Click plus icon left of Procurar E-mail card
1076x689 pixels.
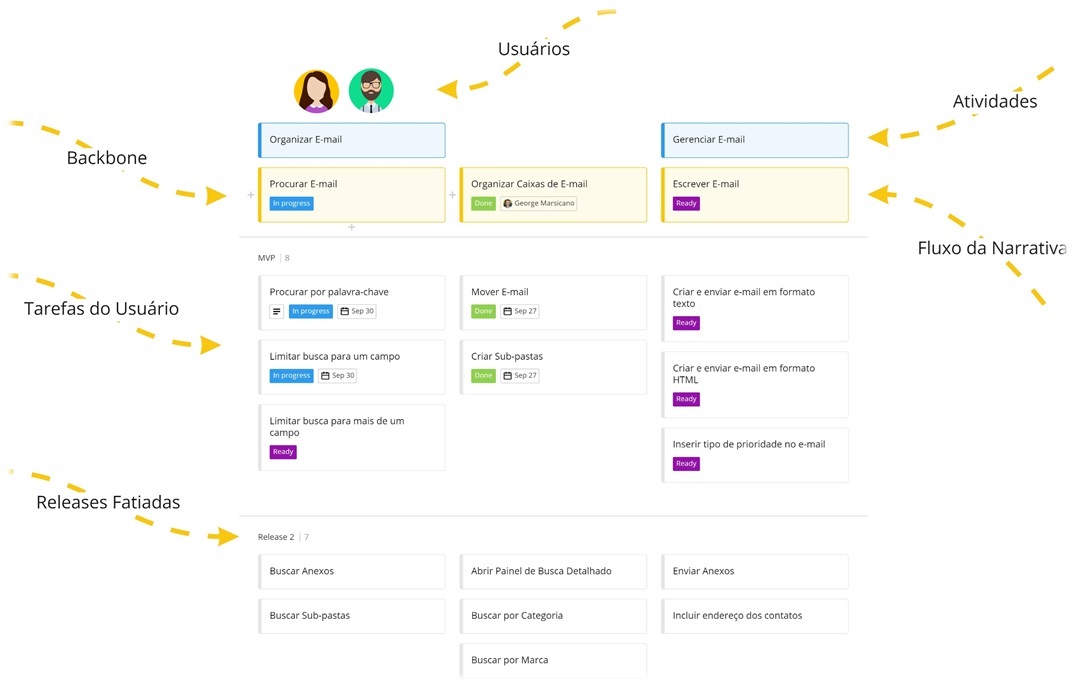click(x=250, y=195)
